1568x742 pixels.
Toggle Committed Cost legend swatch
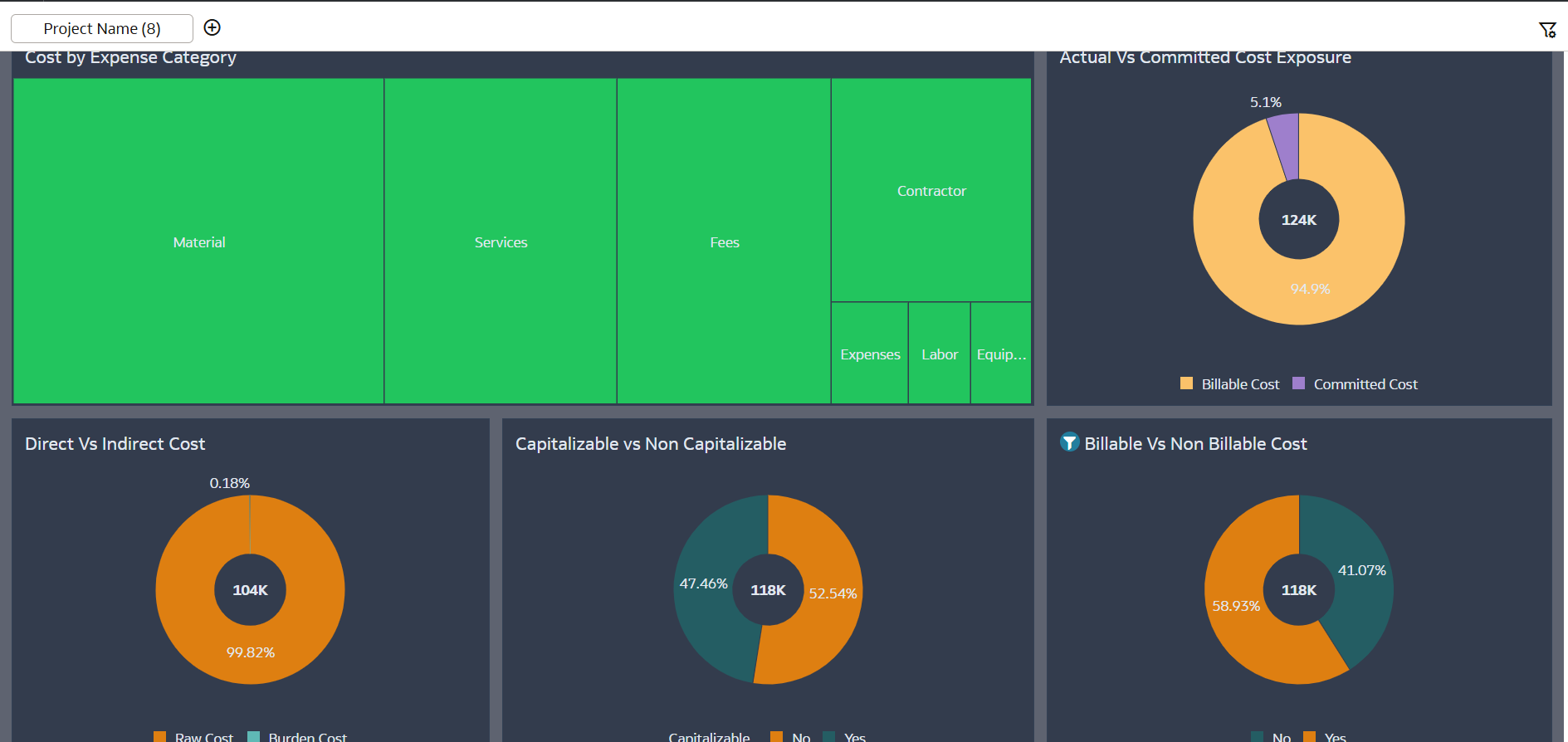1299,383
